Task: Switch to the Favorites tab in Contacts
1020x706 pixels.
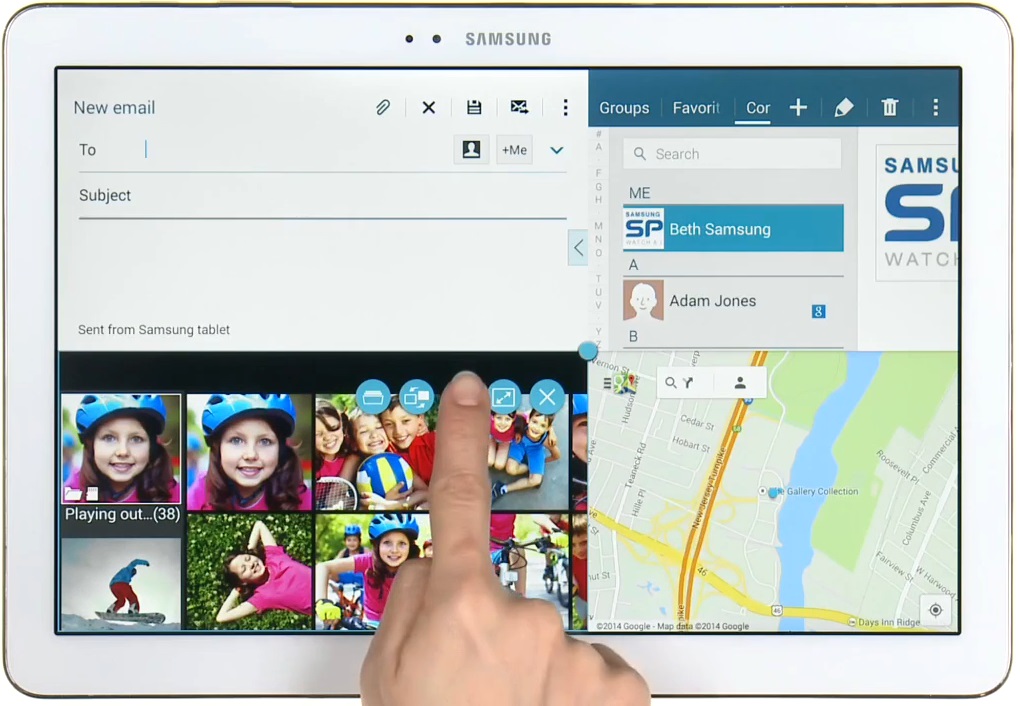Action: (696, 108)
